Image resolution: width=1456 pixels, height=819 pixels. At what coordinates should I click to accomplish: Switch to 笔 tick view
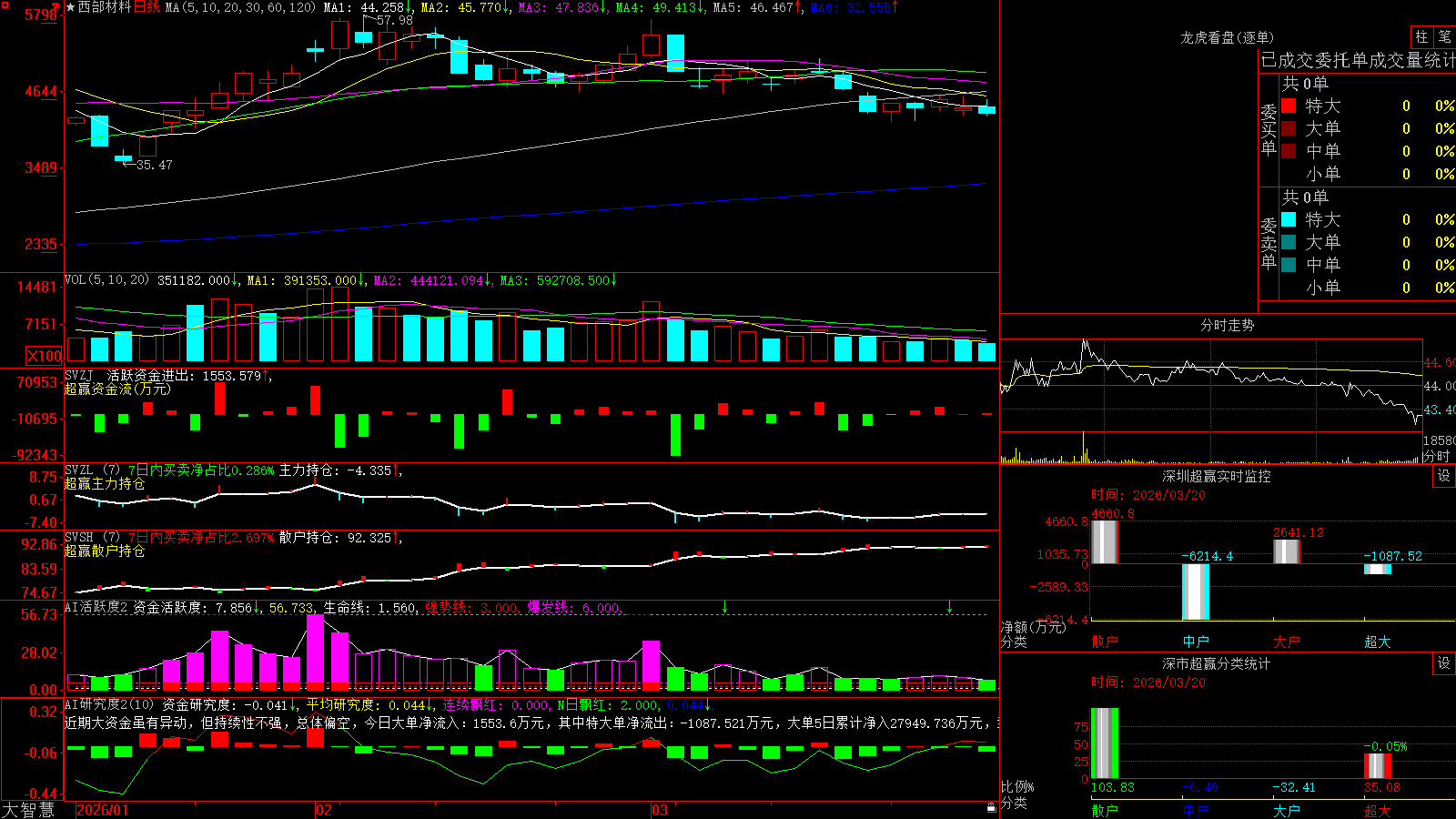coord(1445,36)
